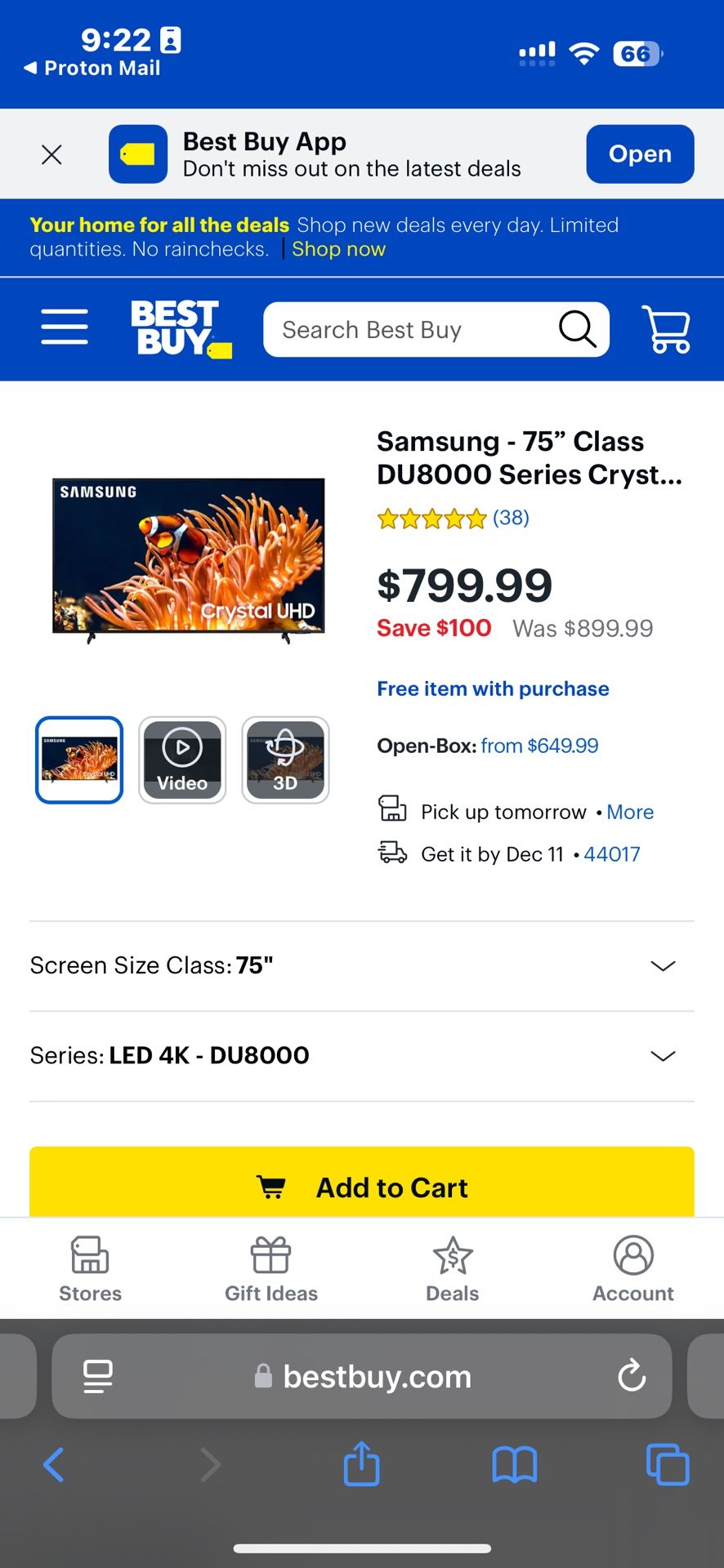Show all open Safari tabs
724x1568 pixels.
667,1463
